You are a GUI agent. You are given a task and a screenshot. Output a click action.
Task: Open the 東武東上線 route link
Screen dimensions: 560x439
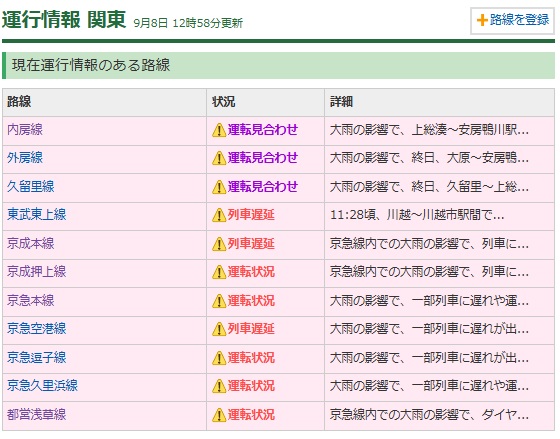click(37, 215)
